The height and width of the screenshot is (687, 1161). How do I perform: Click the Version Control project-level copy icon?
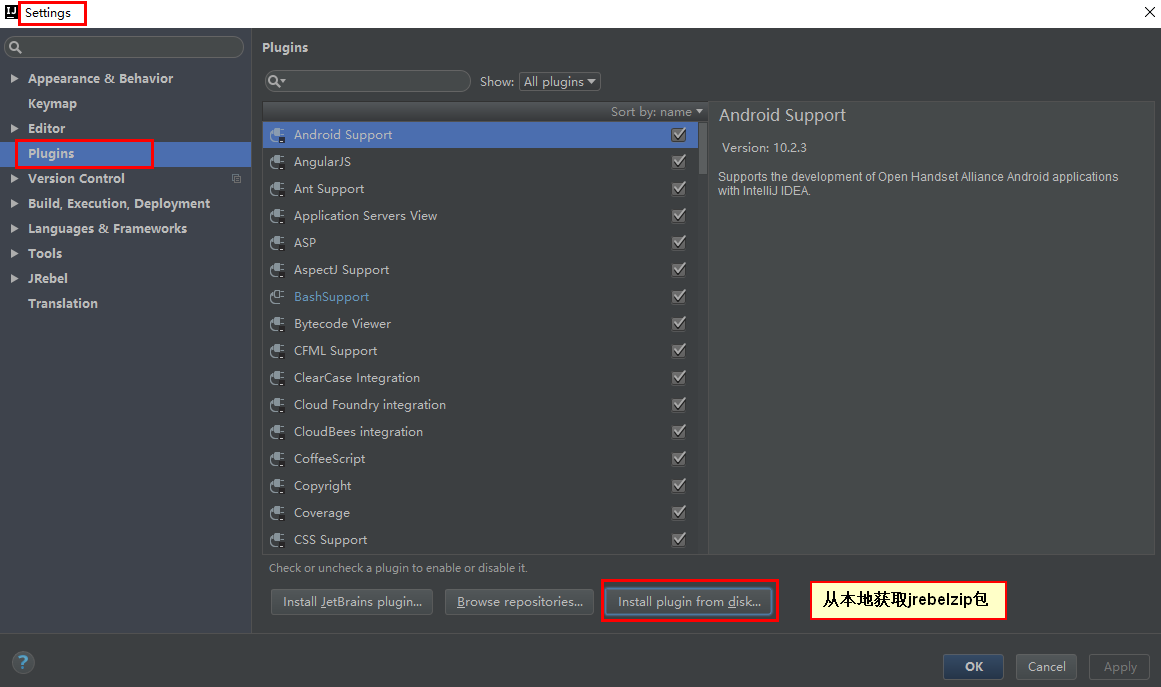pyautogui.click(x=236, y=178)
